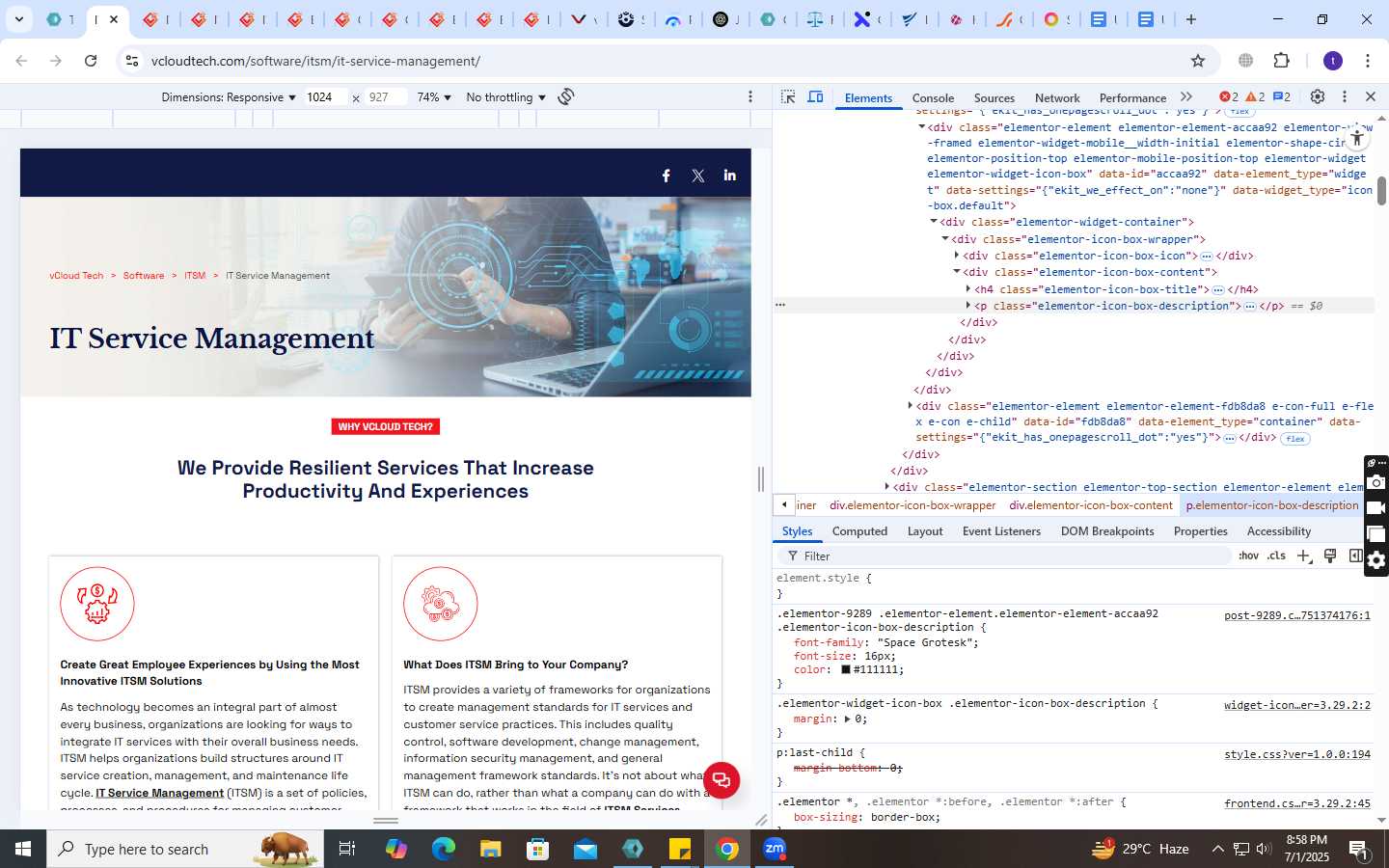The height and width of the screenshot is (868, 1389).
Task: Open the No throttling dropdown
Action: tap(505, 97)
